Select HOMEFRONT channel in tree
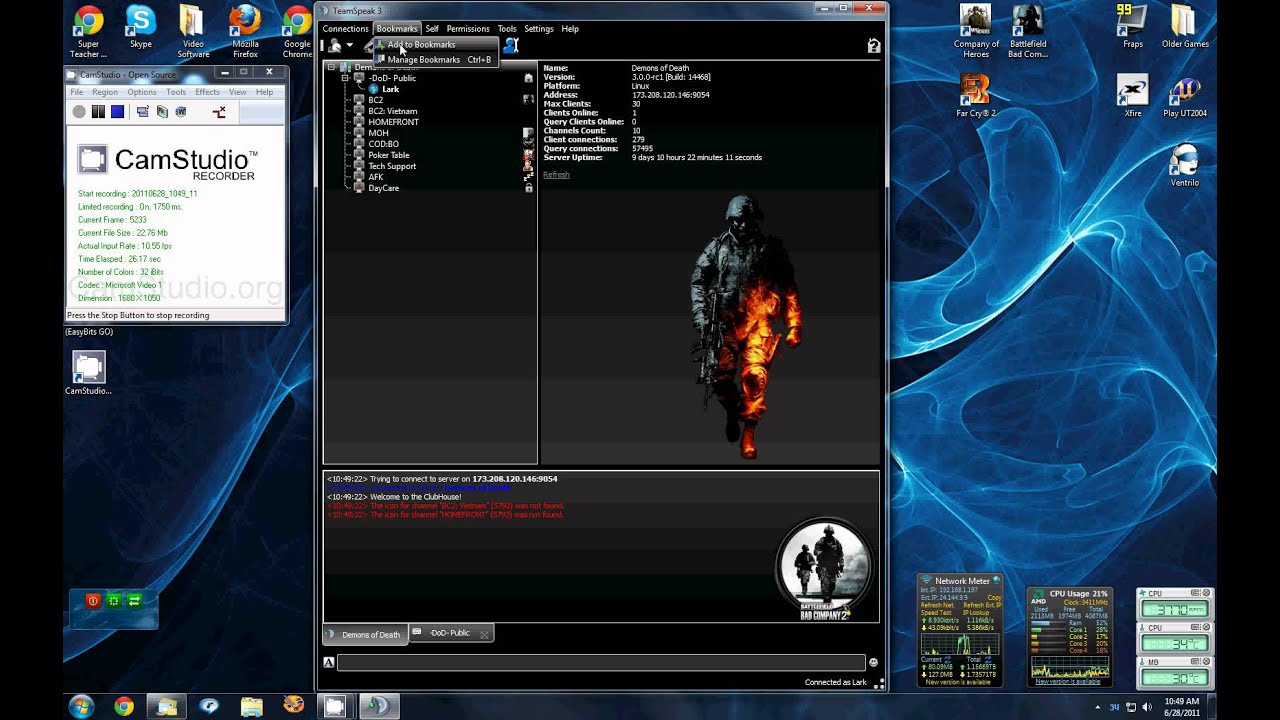Viewport: 1280px width, 720px height. tap(393, 122)
